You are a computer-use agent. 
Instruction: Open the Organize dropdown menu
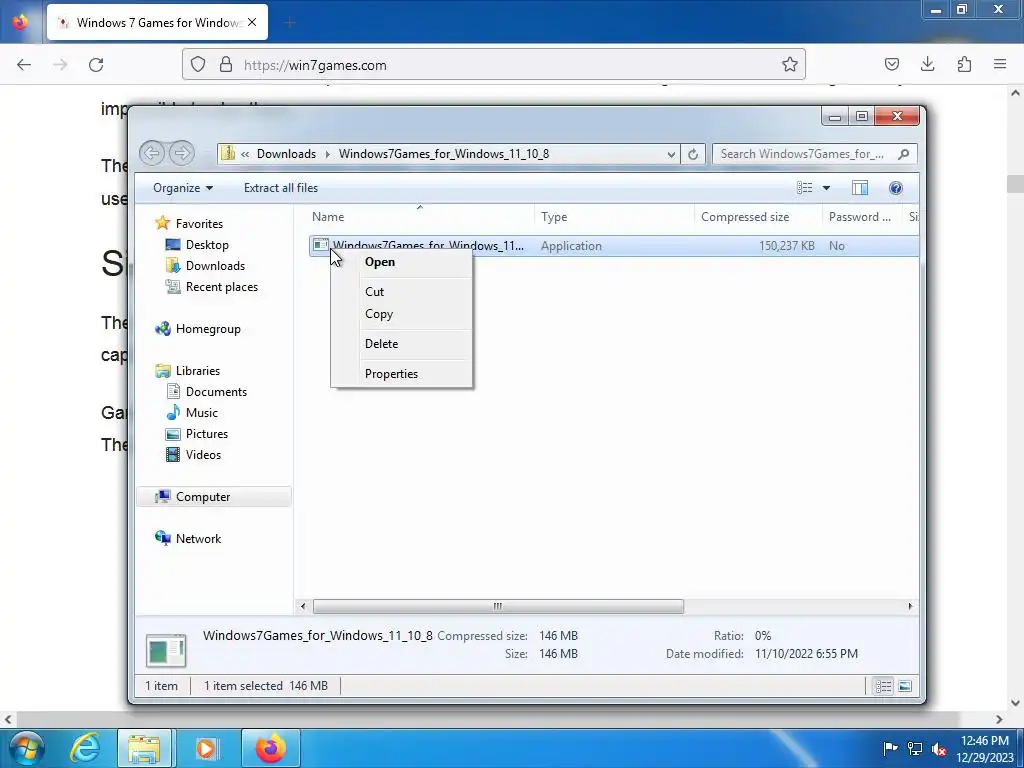pos(183,188)
